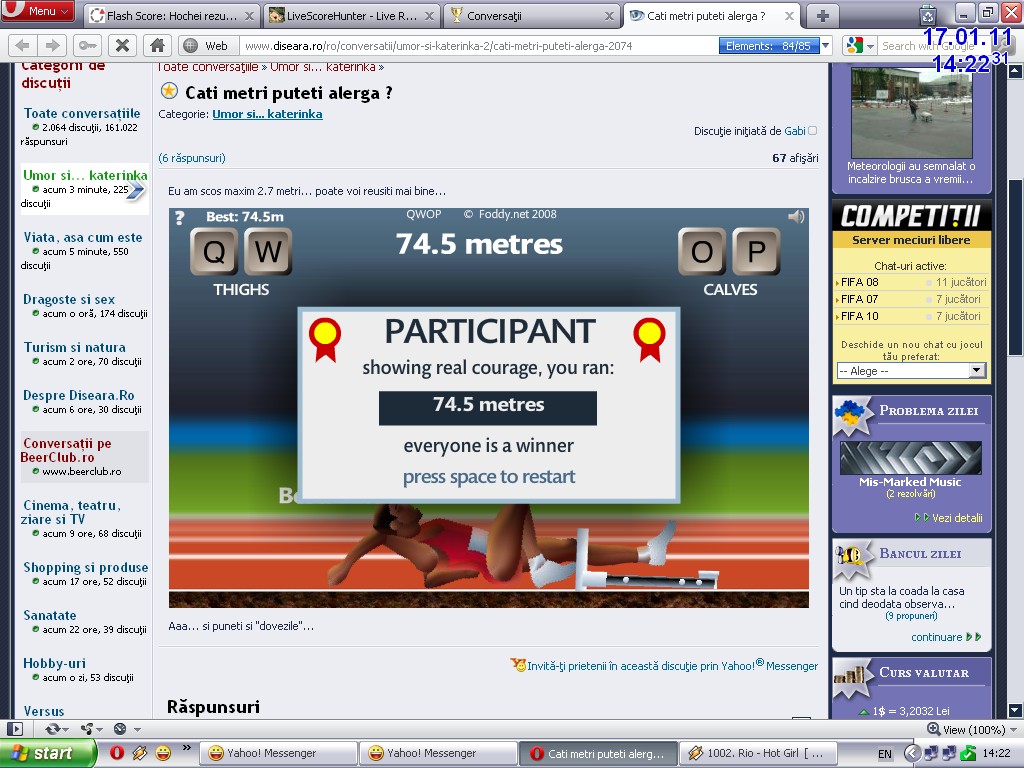Viewport: 1024px width, 768px height.
Task: Click the Elements 84/85 loading progress bar
Action: tap(769, 46)
